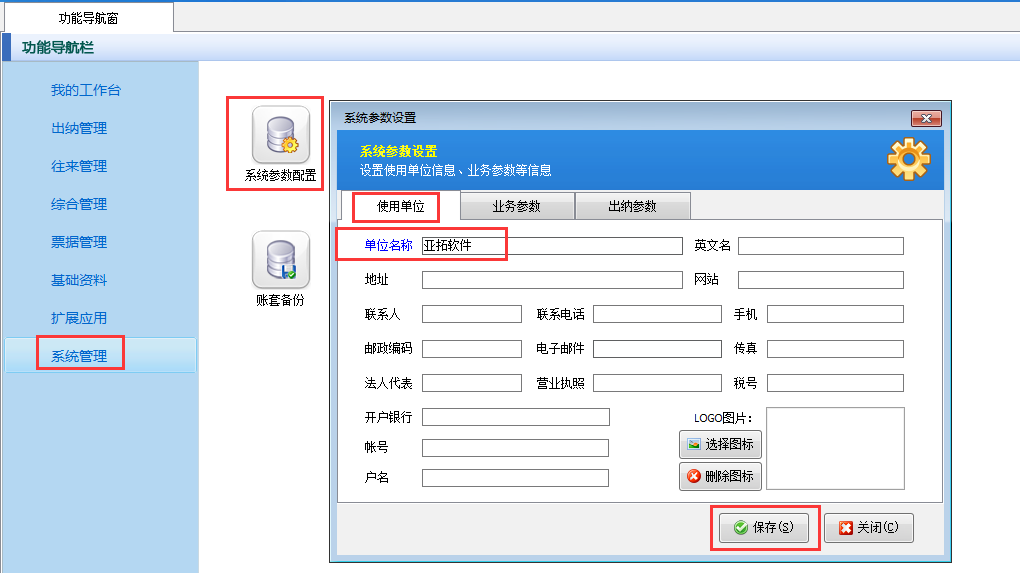Open 我的工作台 in navigation bar
The height and width of the screenshot is (573, 1020).
click(x=86, y=90)
